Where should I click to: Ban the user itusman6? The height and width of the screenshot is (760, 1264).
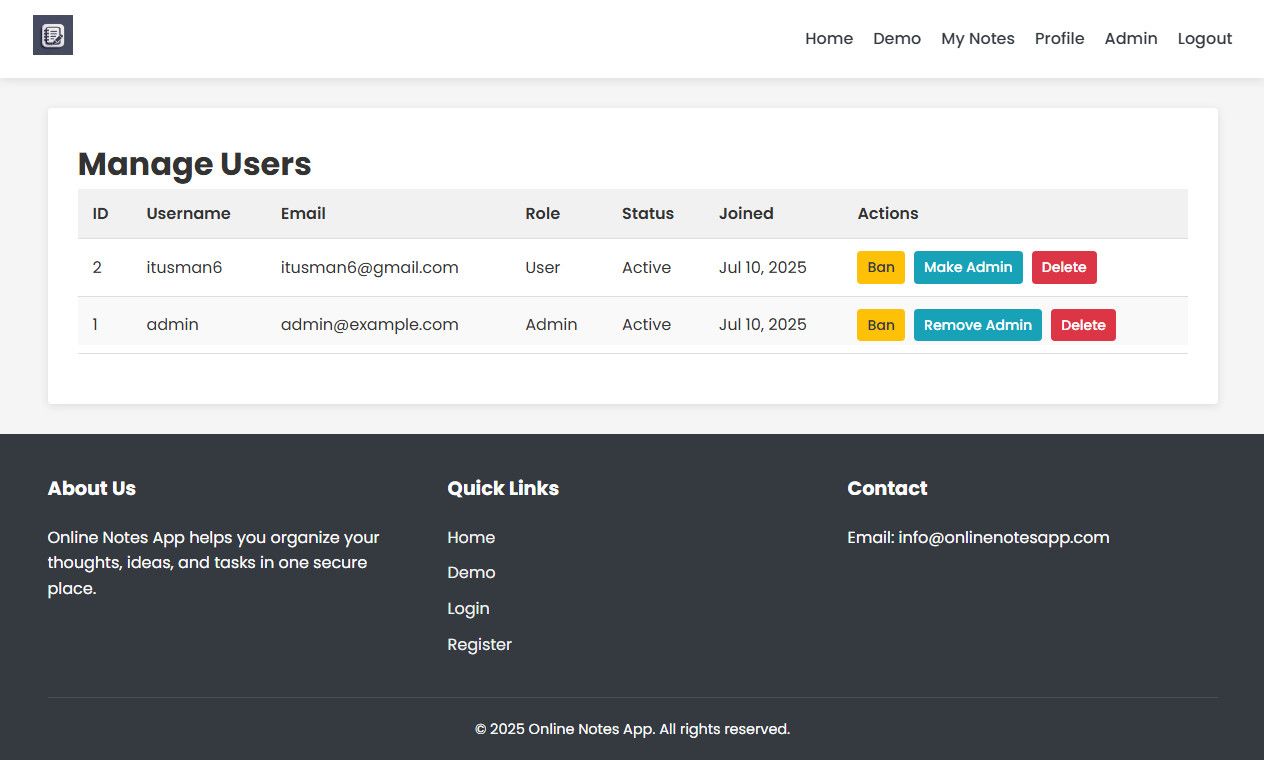point(880,267)
